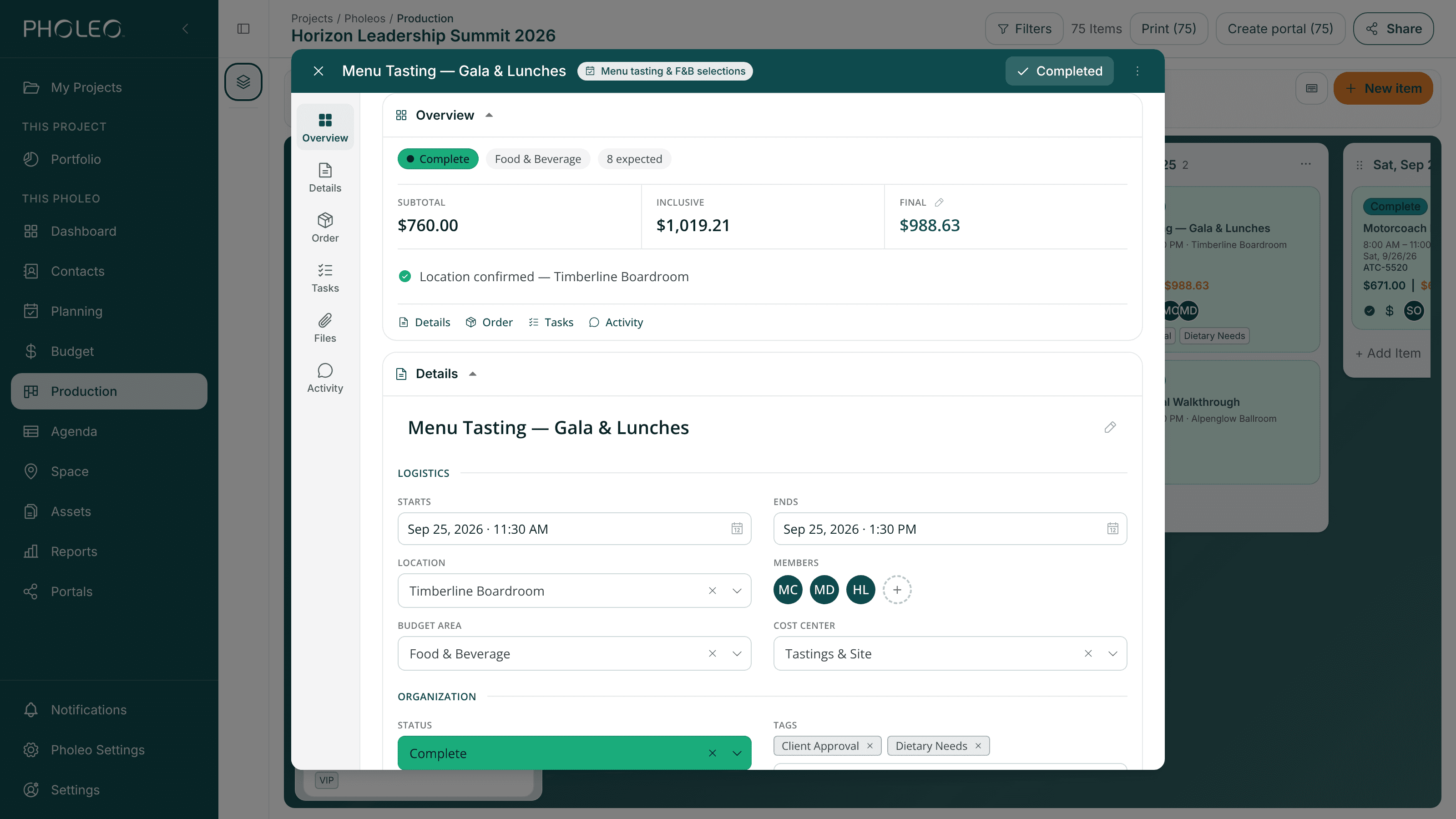Collapse the left navigation sidebar

[x=185, y=29]
